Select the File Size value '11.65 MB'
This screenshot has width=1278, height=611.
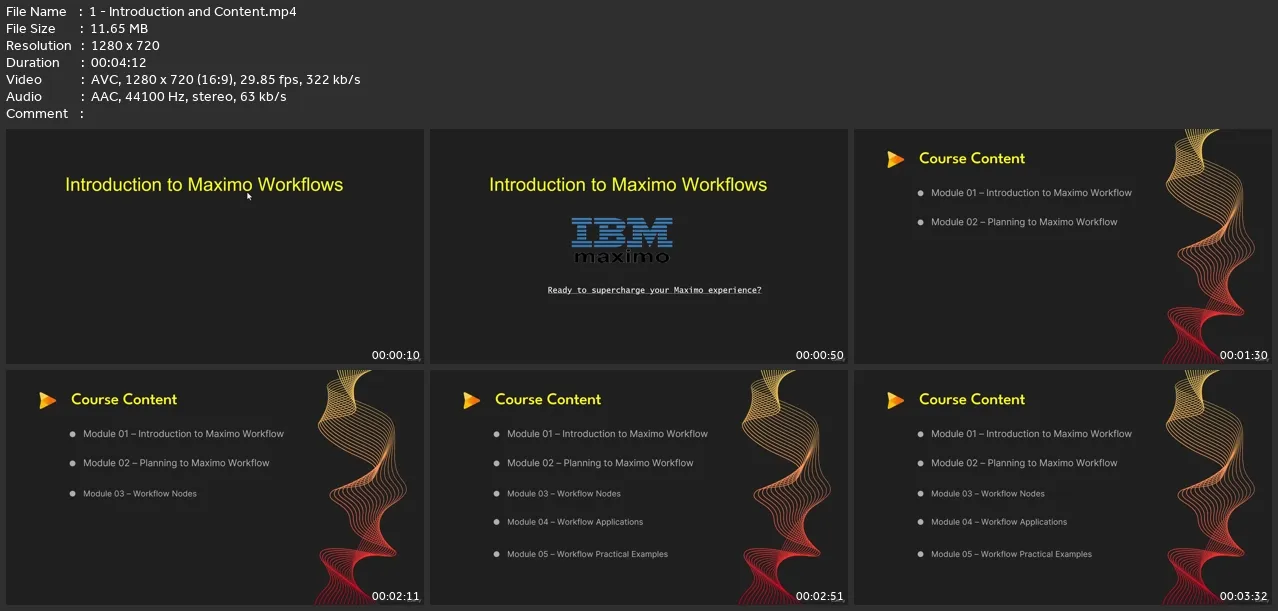point(119,28)
